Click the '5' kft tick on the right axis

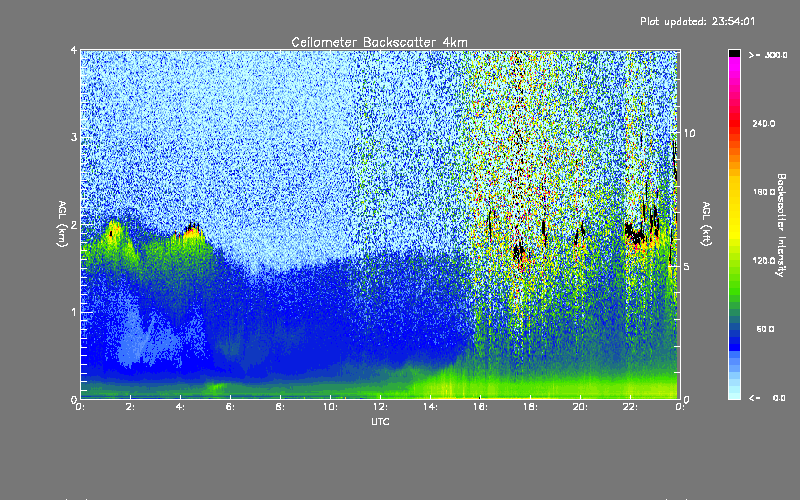[x=687, y=266]
